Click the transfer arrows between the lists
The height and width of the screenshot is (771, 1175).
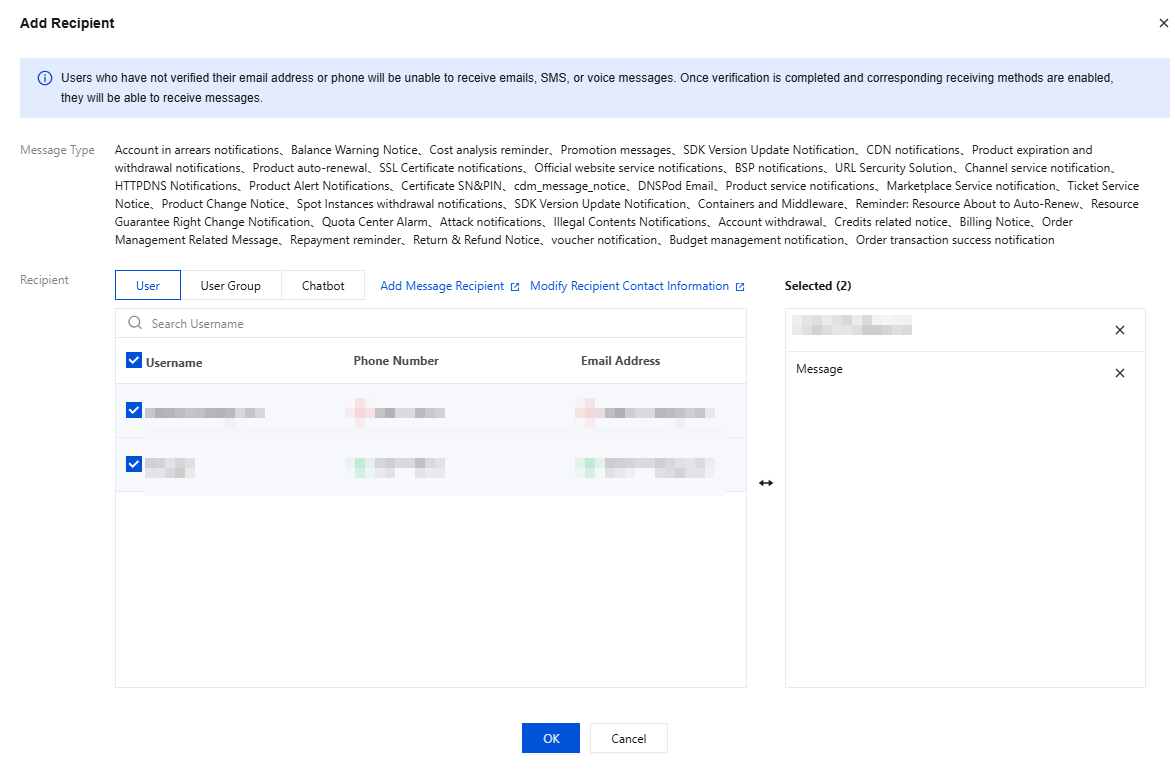pos(766,483)
